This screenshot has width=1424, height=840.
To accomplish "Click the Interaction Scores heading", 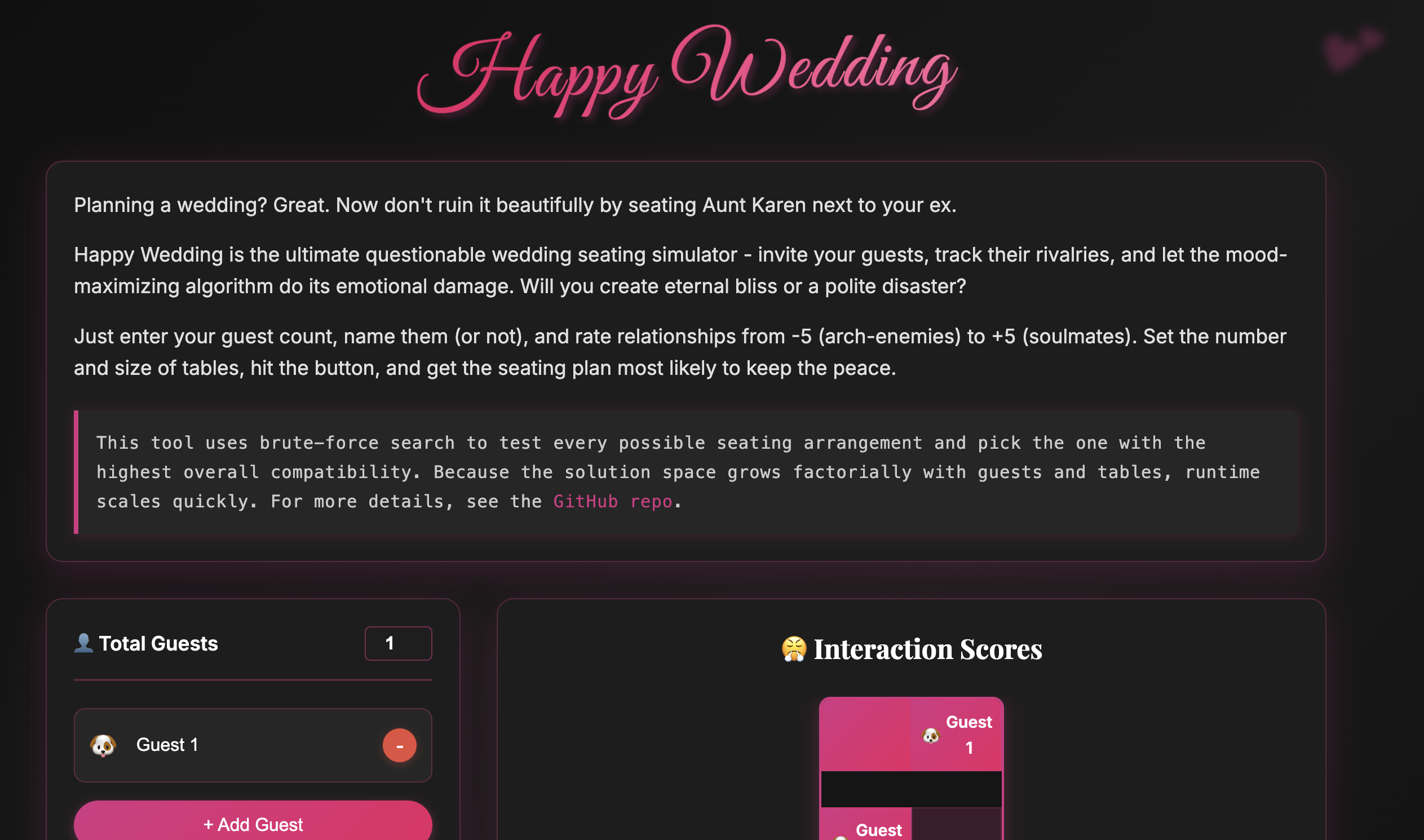I will (911, 649).
